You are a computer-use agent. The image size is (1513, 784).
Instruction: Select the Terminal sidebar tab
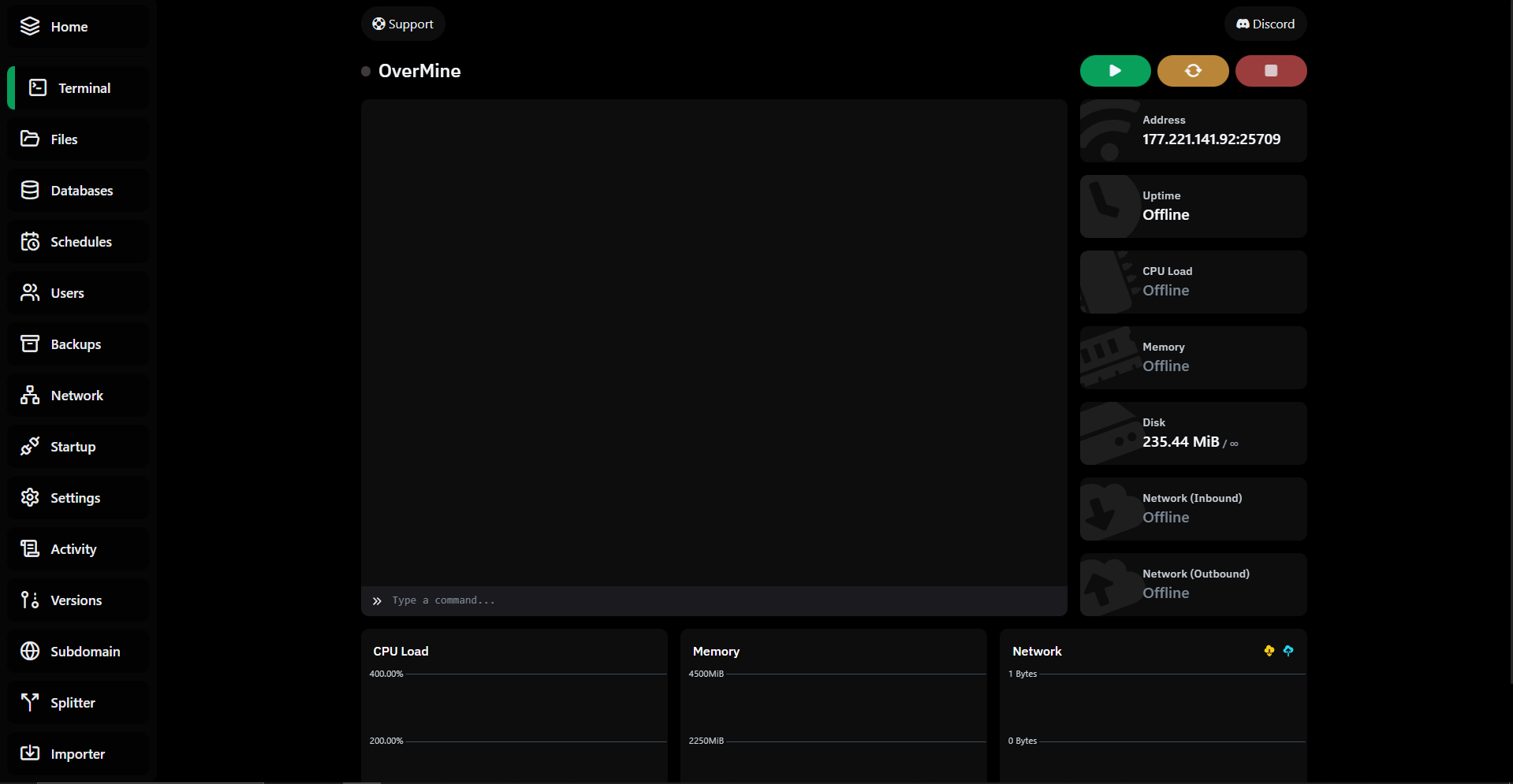click(78, 88)
